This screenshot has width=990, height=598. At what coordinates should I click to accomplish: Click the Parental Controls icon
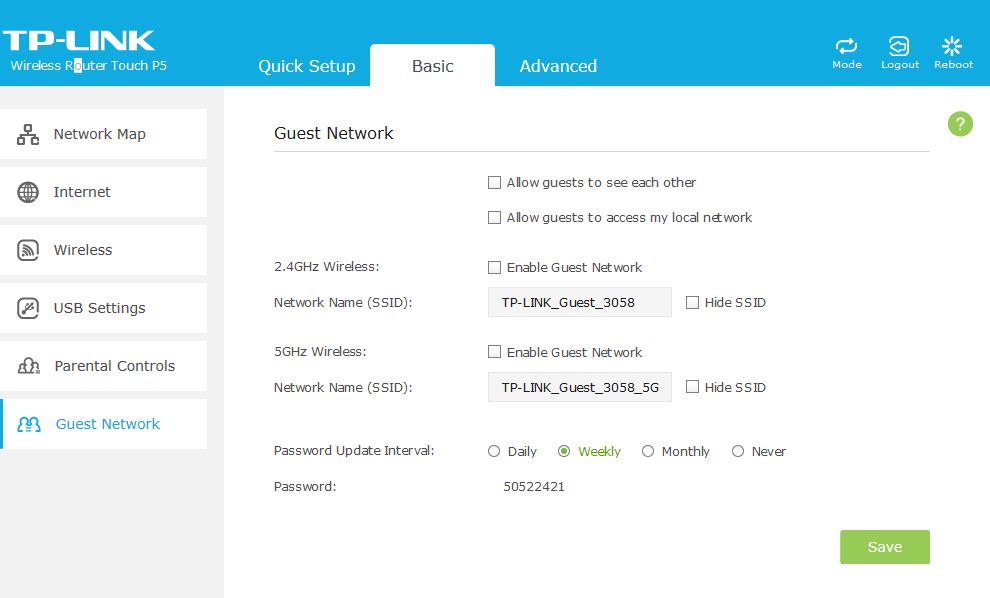(28, 366)
